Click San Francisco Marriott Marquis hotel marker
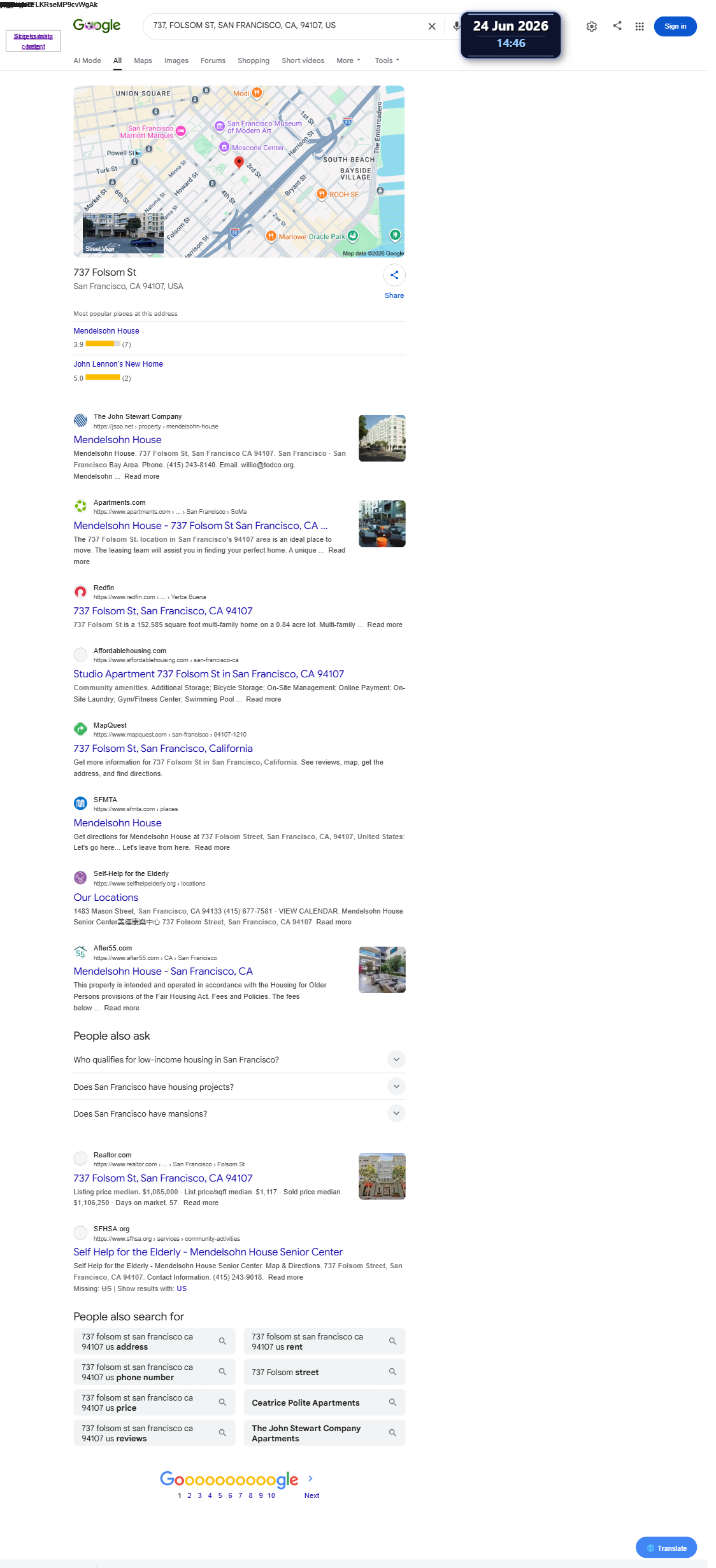Image resolution: width=716 pixels, height=1568 pixels. (x=181, y=131)
